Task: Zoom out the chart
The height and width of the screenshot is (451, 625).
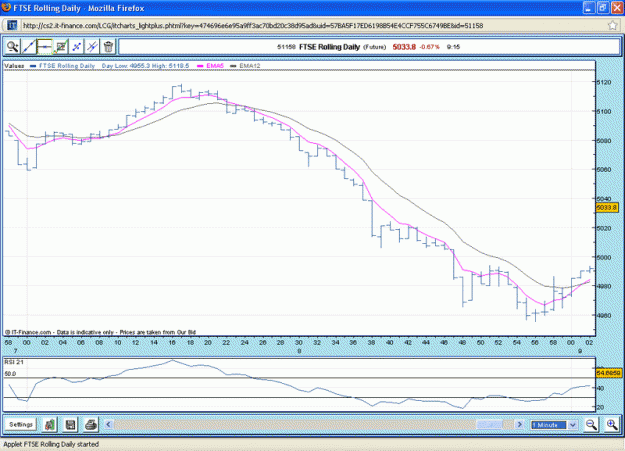Action: (x=591, y=424)
